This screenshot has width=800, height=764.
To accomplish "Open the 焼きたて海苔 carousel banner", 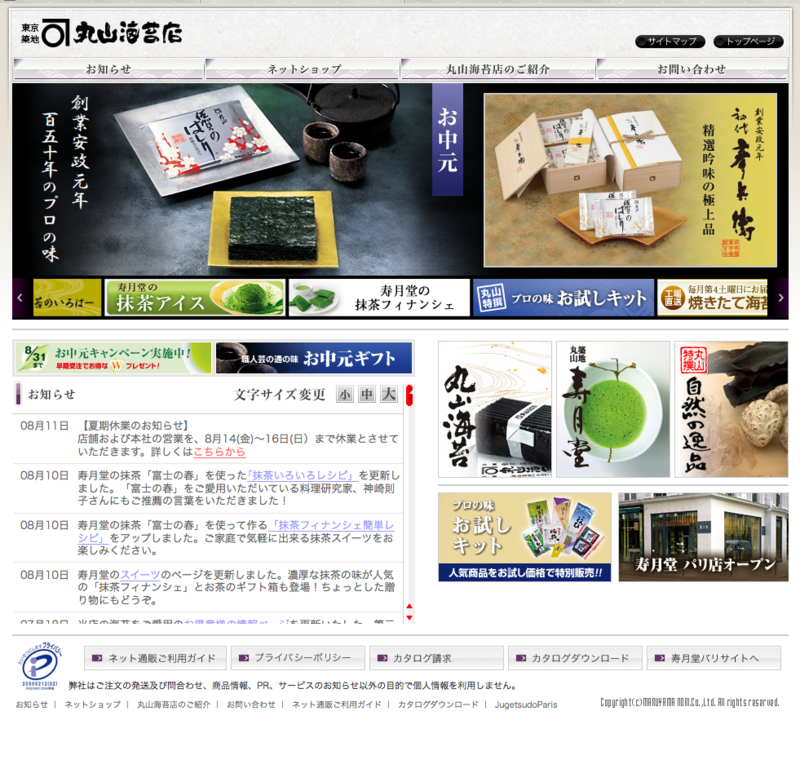I will [x=713, y=298].
